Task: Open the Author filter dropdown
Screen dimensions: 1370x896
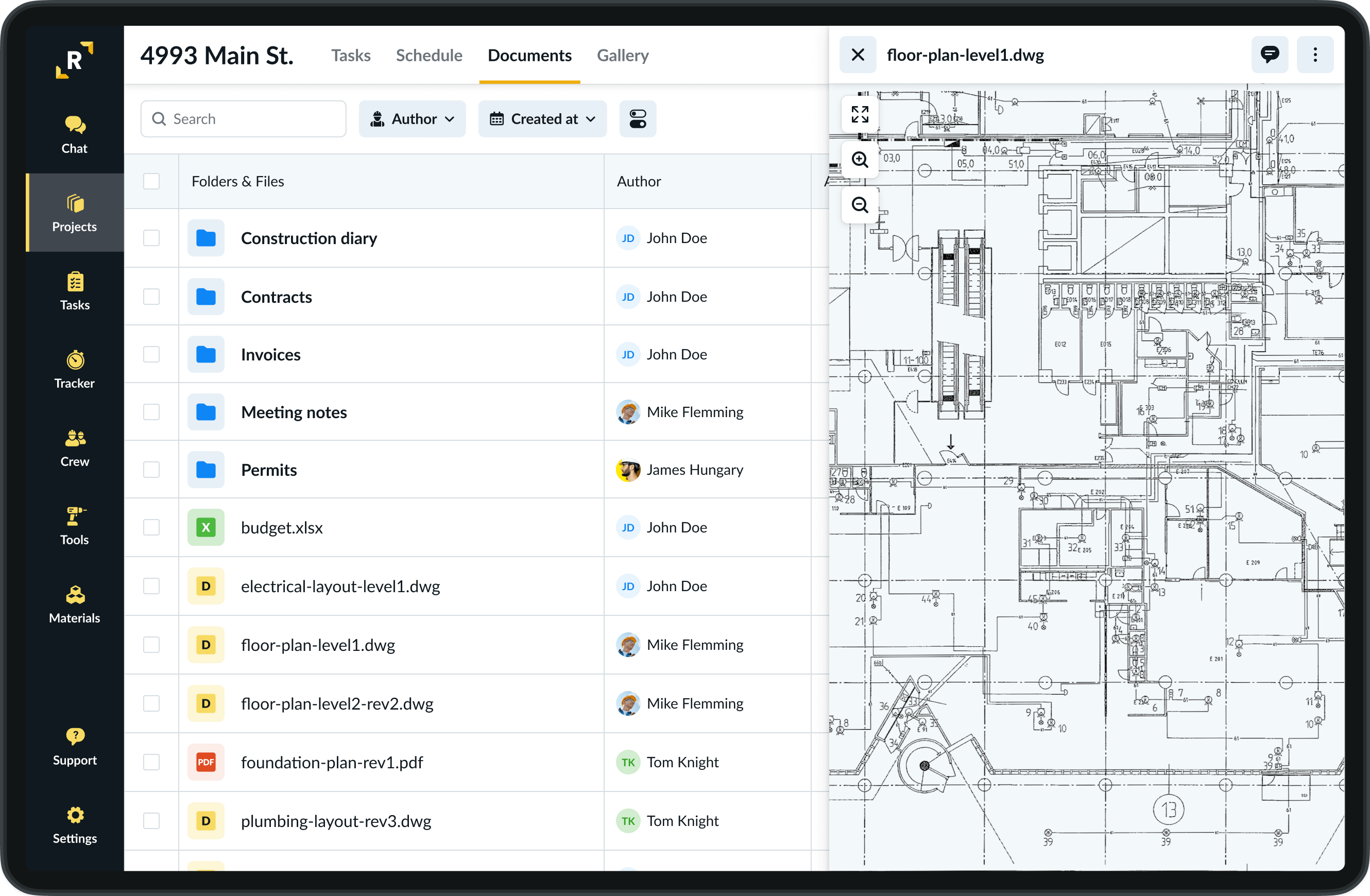Action: [x=412, y=118]
